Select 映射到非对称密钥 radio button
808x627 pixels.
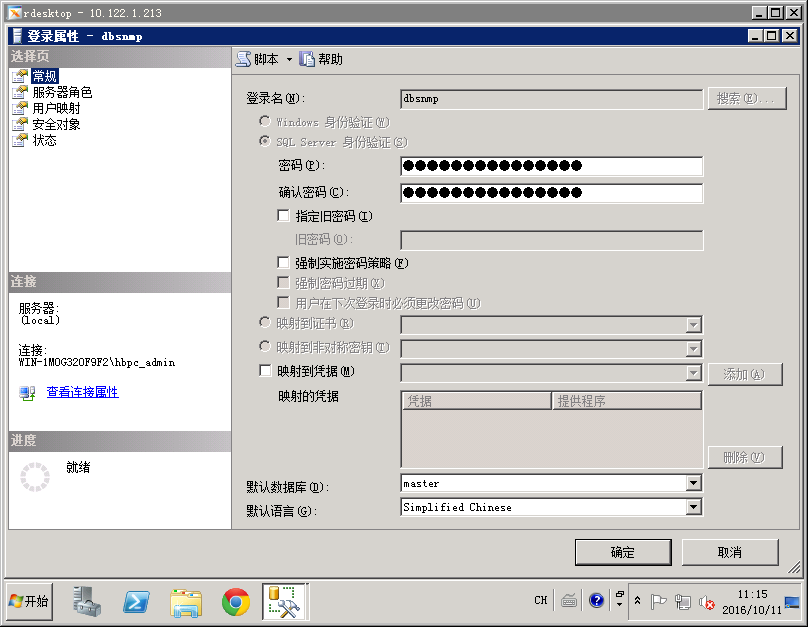[265, 346]
